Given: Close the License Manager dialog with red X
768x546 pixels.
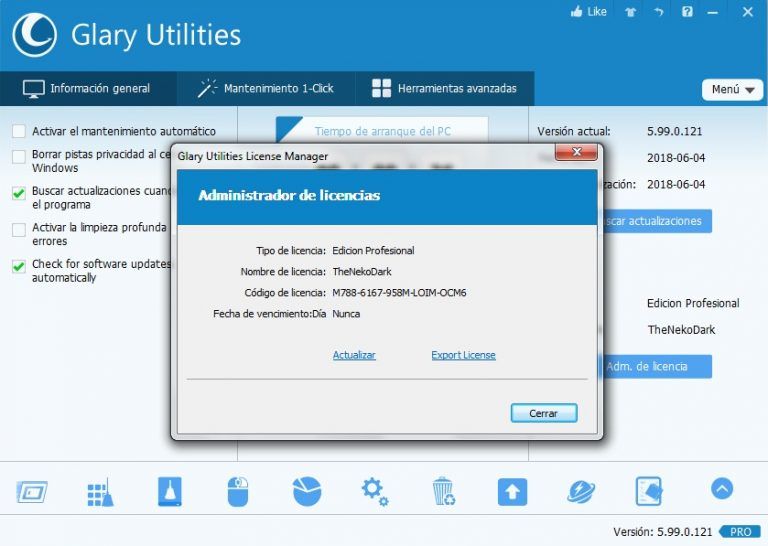Looking at the screenshot, I should [x=576, y=152].
